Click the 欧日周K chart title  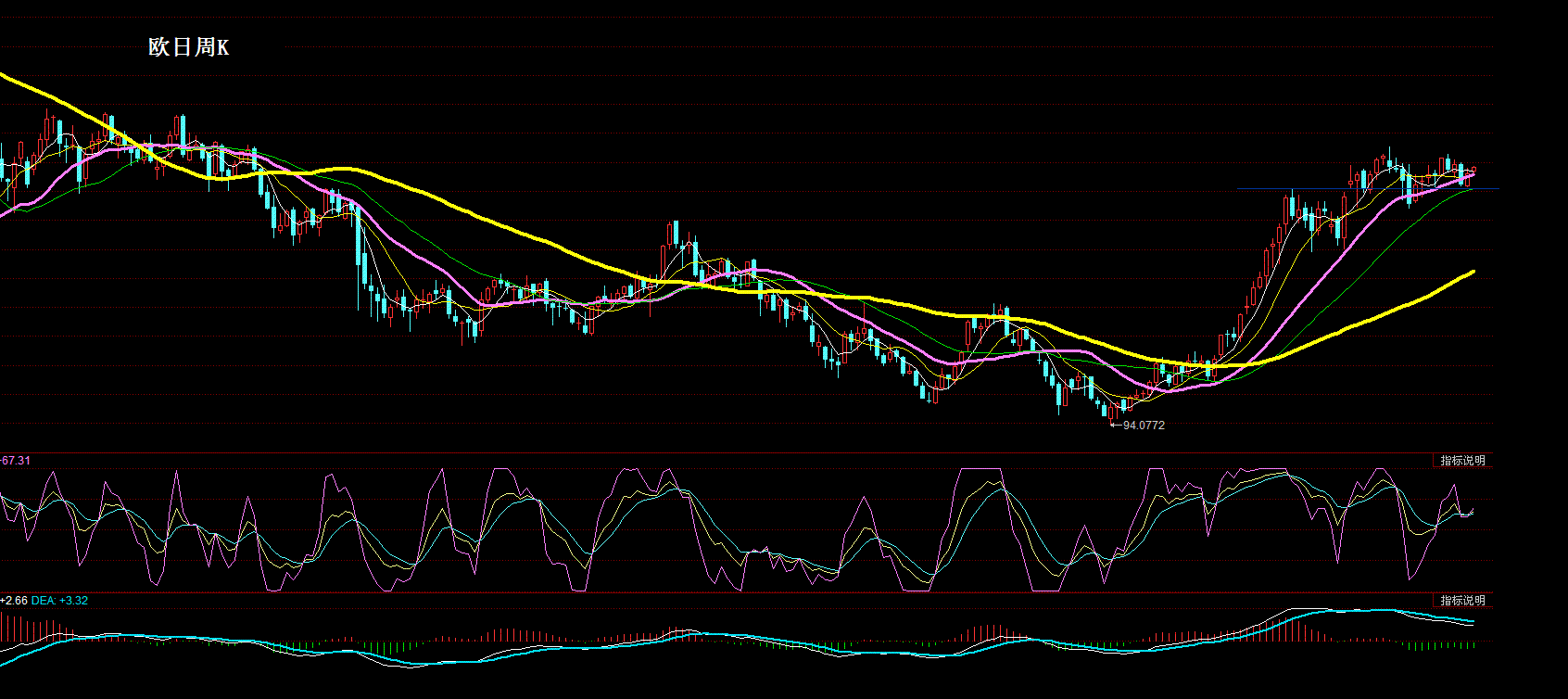[x=189, y=47]
